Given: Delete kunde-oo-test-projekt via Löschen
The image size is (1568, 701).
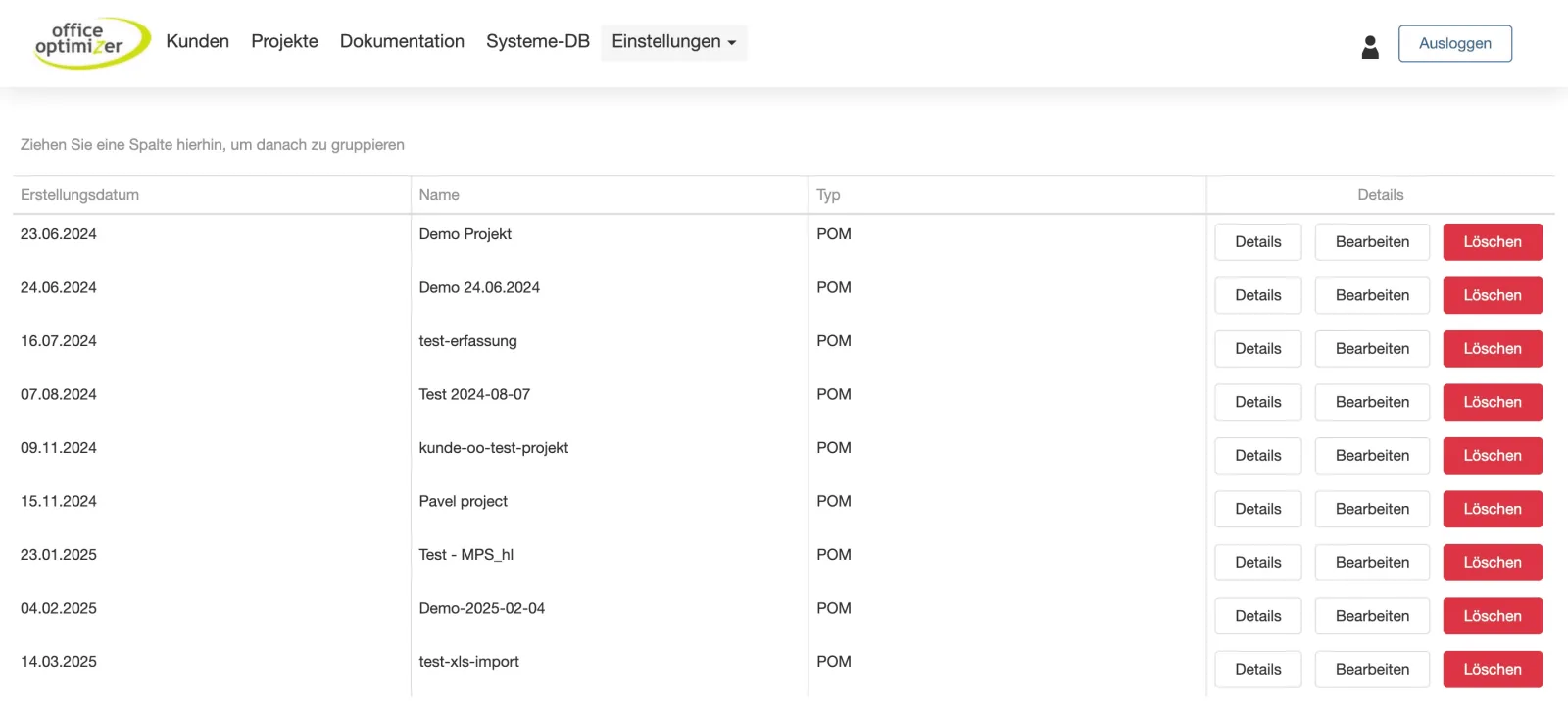Looking at the screenshot, I should pyautogui.click(x=1493, y=456).
